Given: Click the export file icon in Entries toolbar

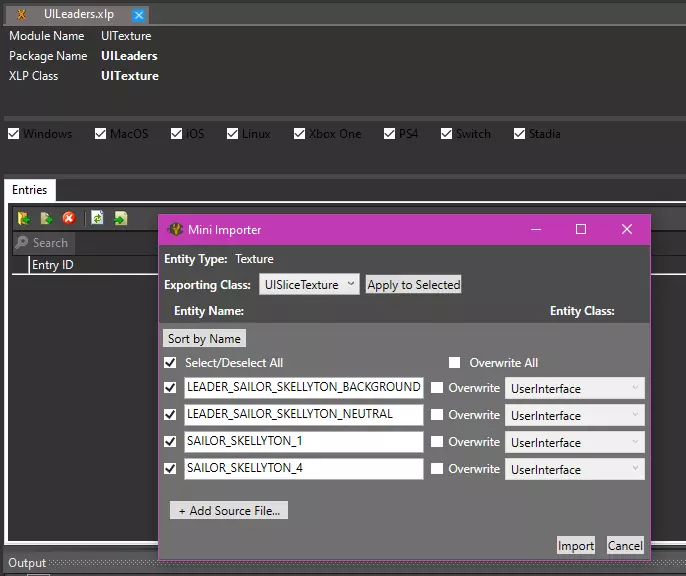Looking at the screenshot, I should [x=120, y=218].
